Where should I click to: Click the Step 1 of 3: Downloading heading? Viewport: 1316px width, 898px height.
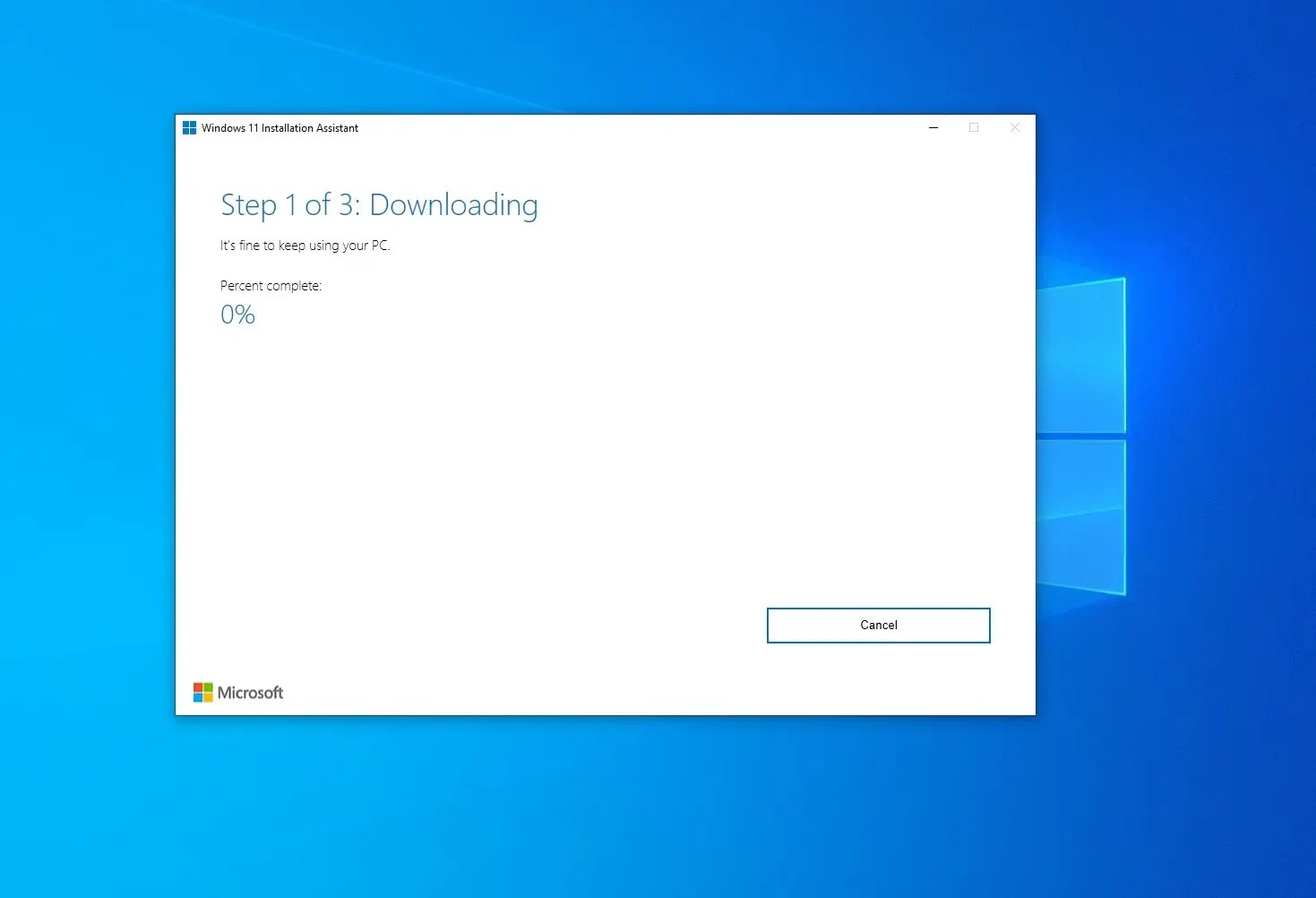pos(379,205)
